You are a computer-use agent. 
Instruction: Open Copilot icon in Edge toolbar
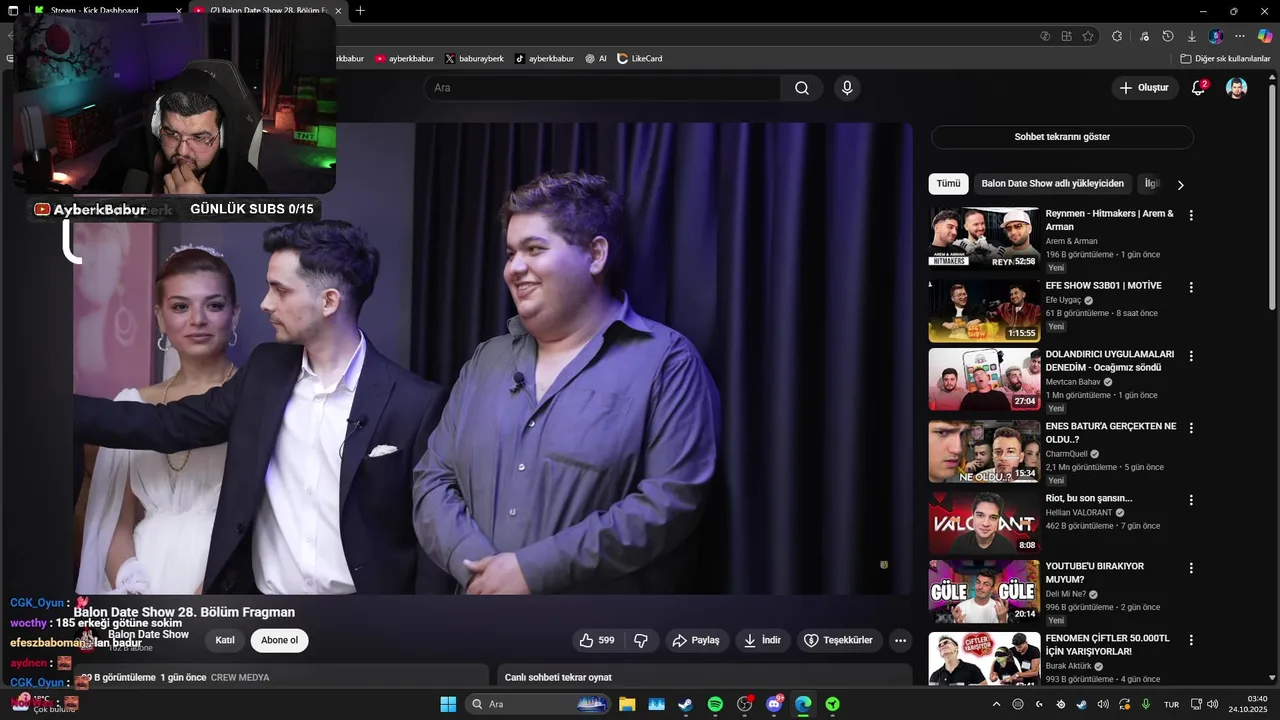pyautogui.click(x=1265, y=36)
